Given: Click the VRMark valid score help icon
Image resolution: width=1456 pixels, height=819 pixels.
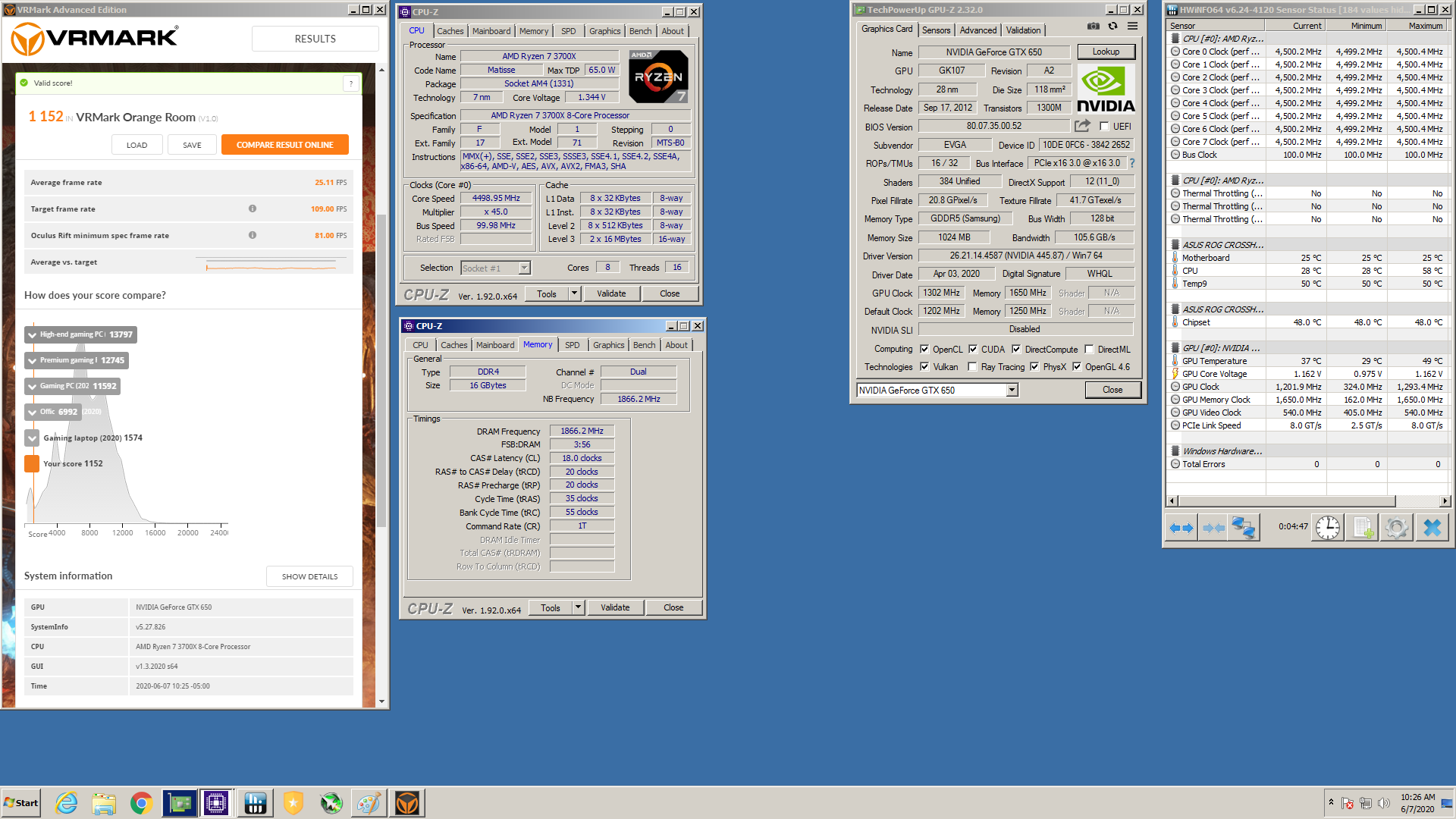Looking at the screenshot, I should pos(351,83).
